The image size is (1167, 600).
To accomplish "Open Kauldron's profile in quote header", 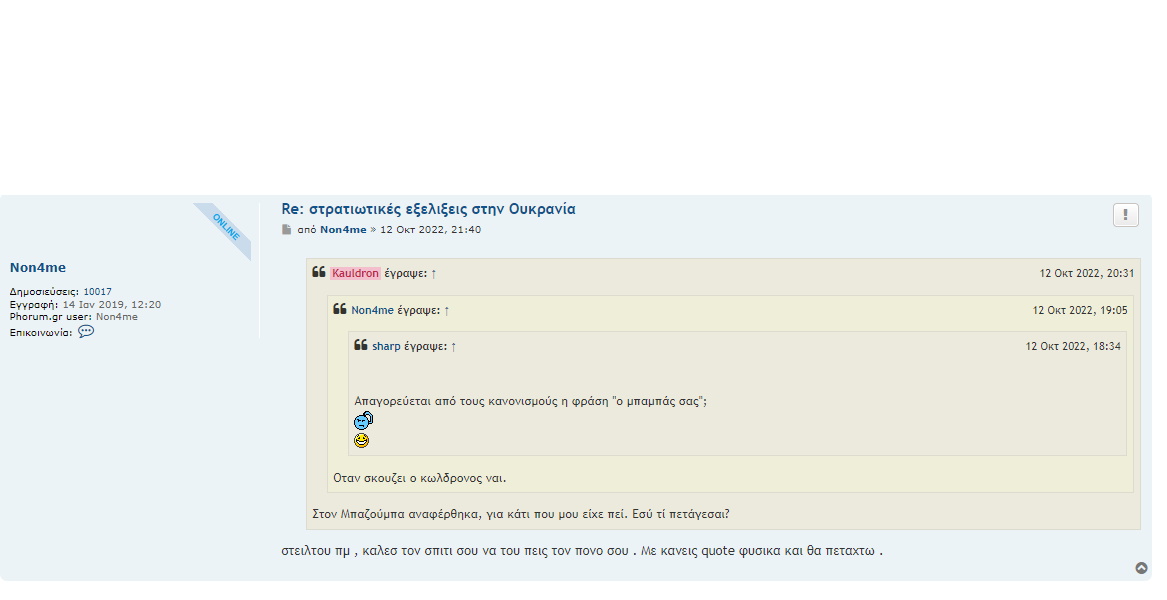I will tap(355, 273).
